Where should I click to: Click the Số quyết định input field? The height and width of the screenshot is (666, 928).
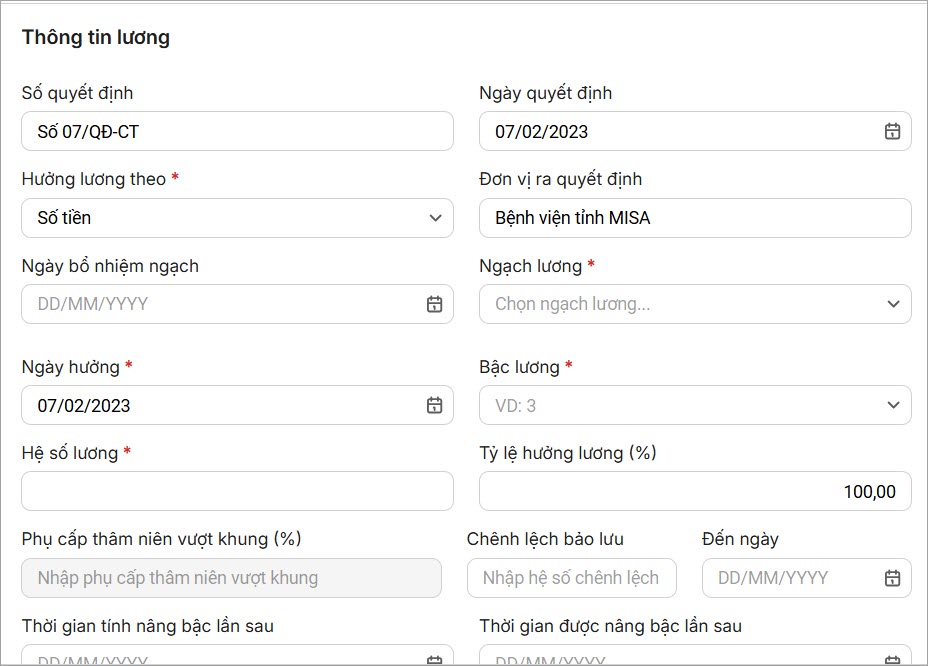click(x=237, y=131)
